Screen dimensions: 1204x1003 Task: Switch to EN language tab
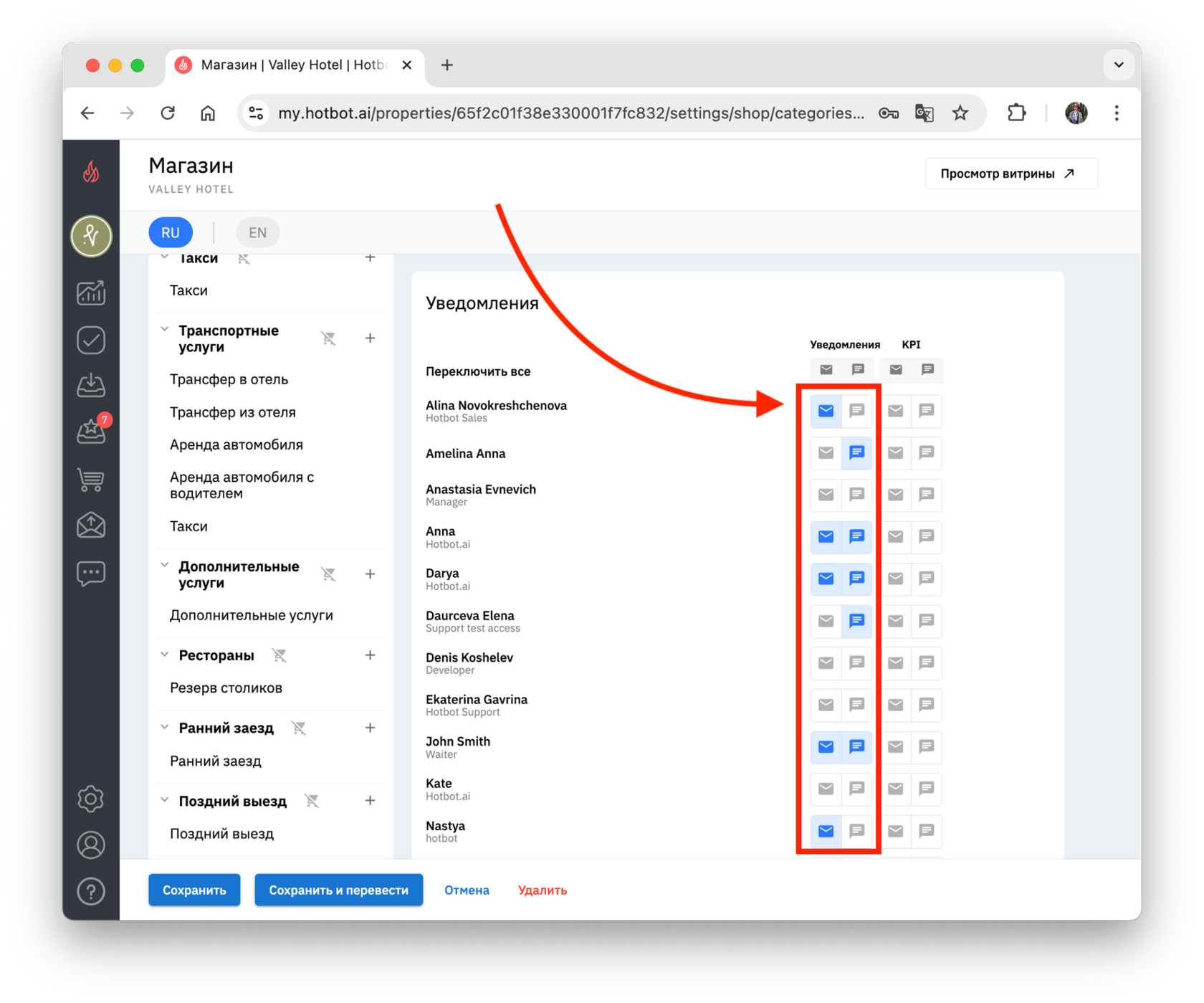[x=257, y=232]
